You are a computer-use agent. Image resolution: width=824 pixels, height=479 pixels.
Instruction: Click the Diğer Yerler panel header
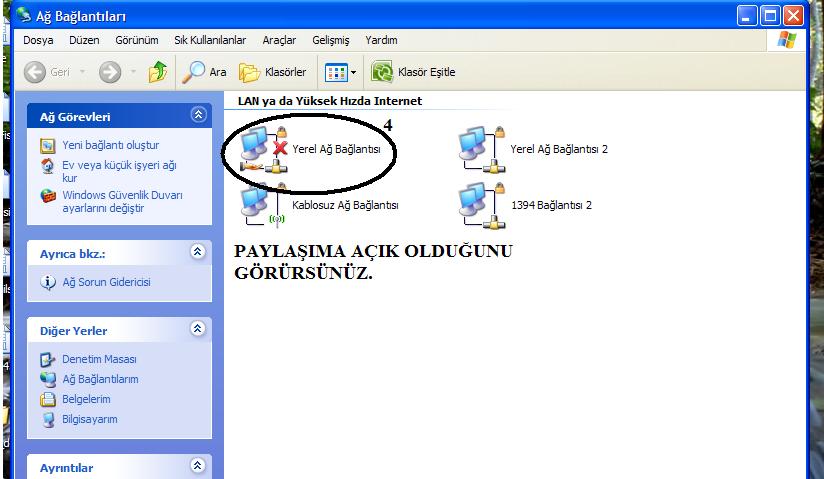(119, 330)
